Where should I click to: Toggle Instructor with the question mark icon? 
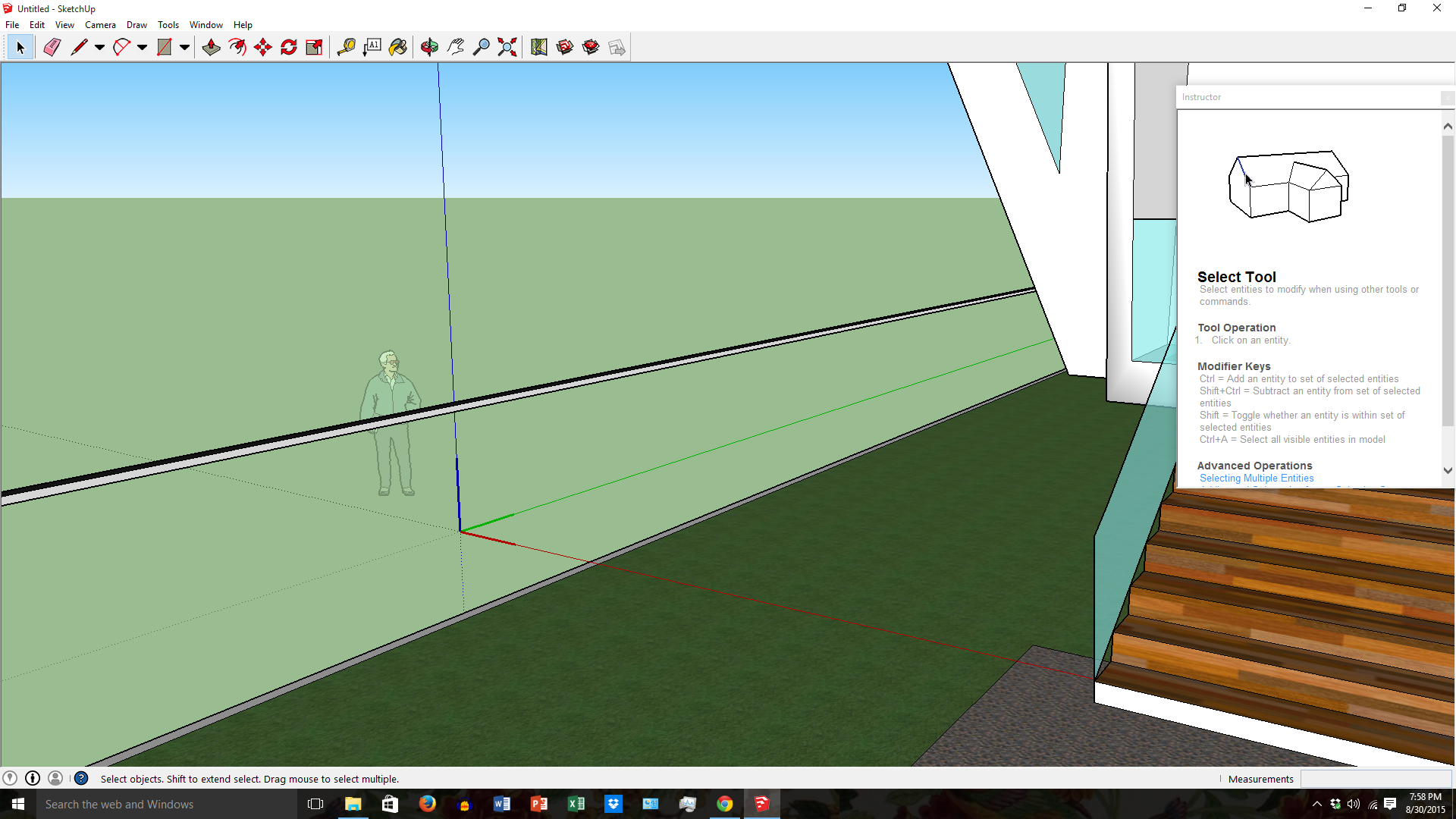pos(81,778)
